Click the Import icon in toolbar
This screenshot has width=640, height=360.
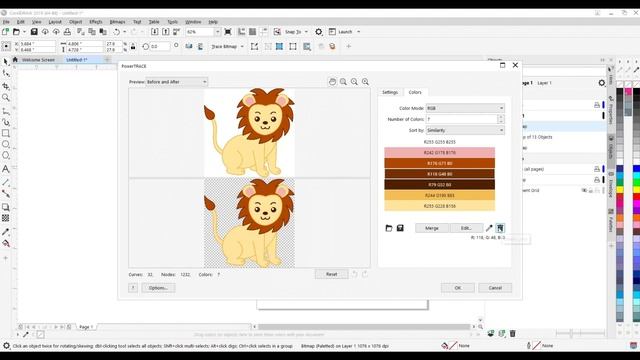[x=154, y=32]
